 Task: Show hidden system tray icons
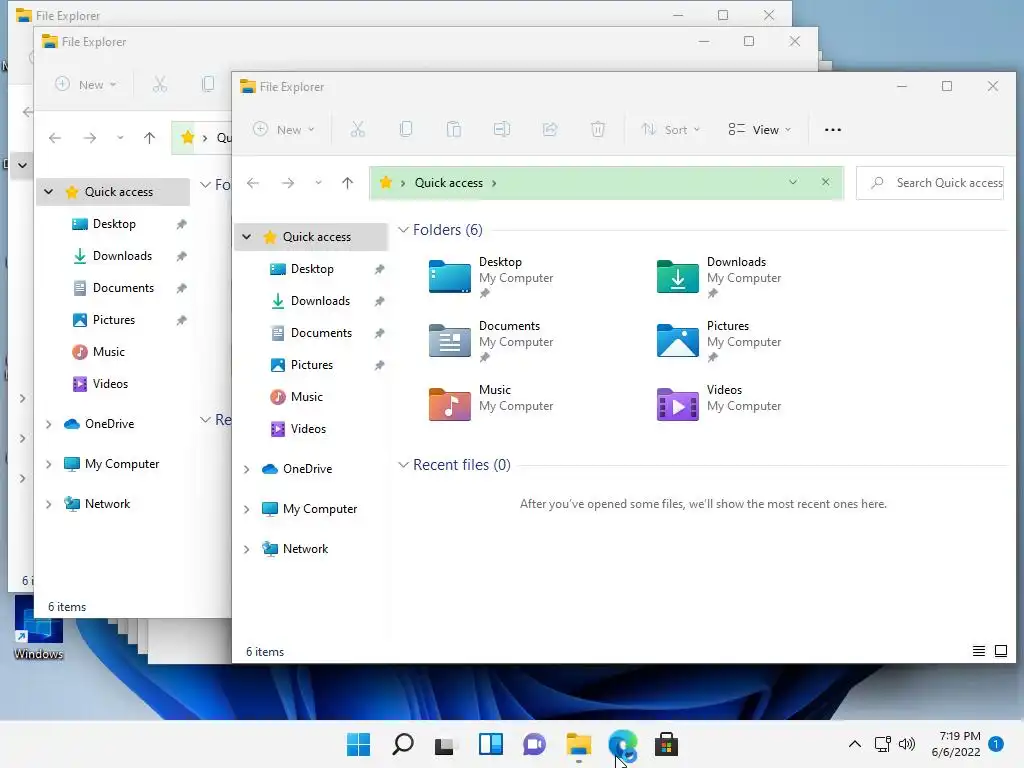(854, 744)
